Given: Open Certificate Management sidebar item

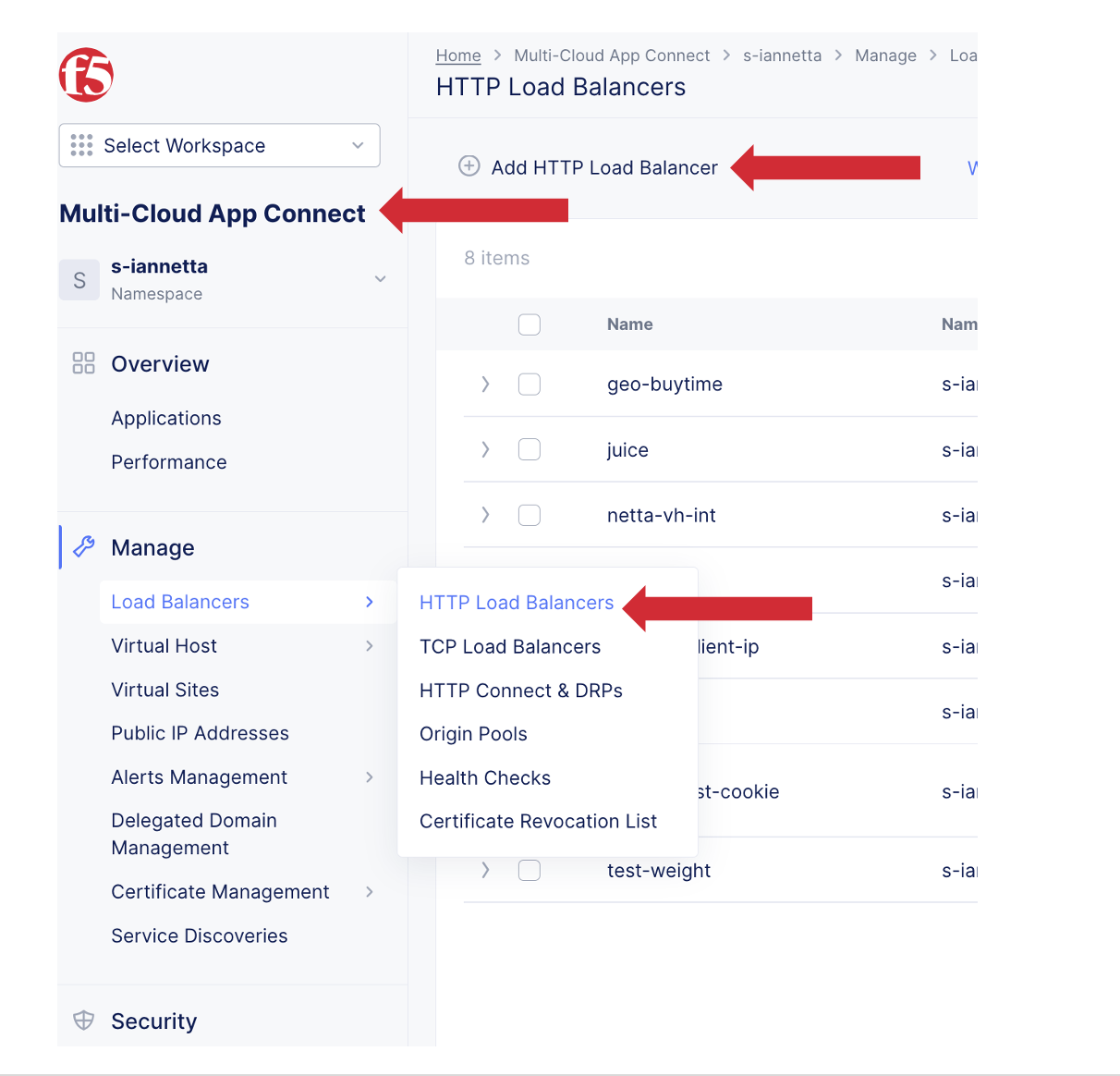Looking at the screenshot, I should (x=220, y=892).
